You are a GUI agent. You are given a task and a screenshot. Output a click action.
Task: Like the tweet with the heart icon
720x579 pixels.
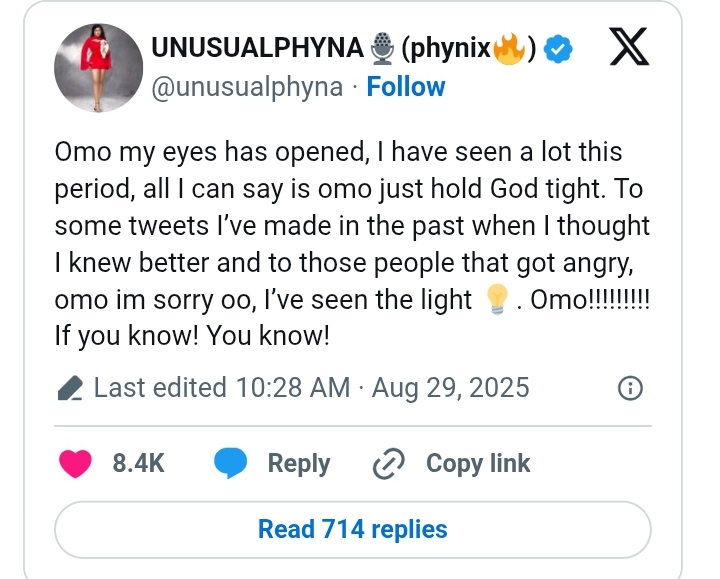tap(75, 463)
